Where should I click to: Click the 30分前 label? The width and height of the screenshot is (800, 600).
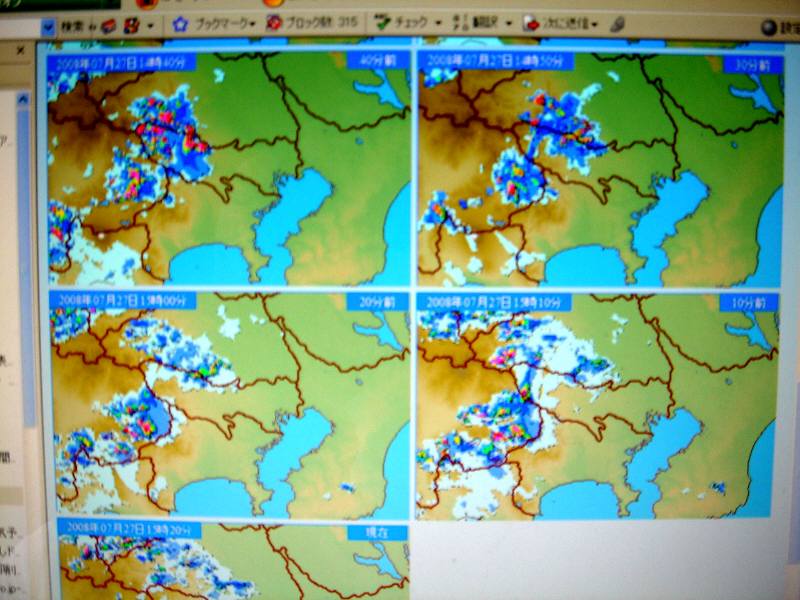point(753,65)
